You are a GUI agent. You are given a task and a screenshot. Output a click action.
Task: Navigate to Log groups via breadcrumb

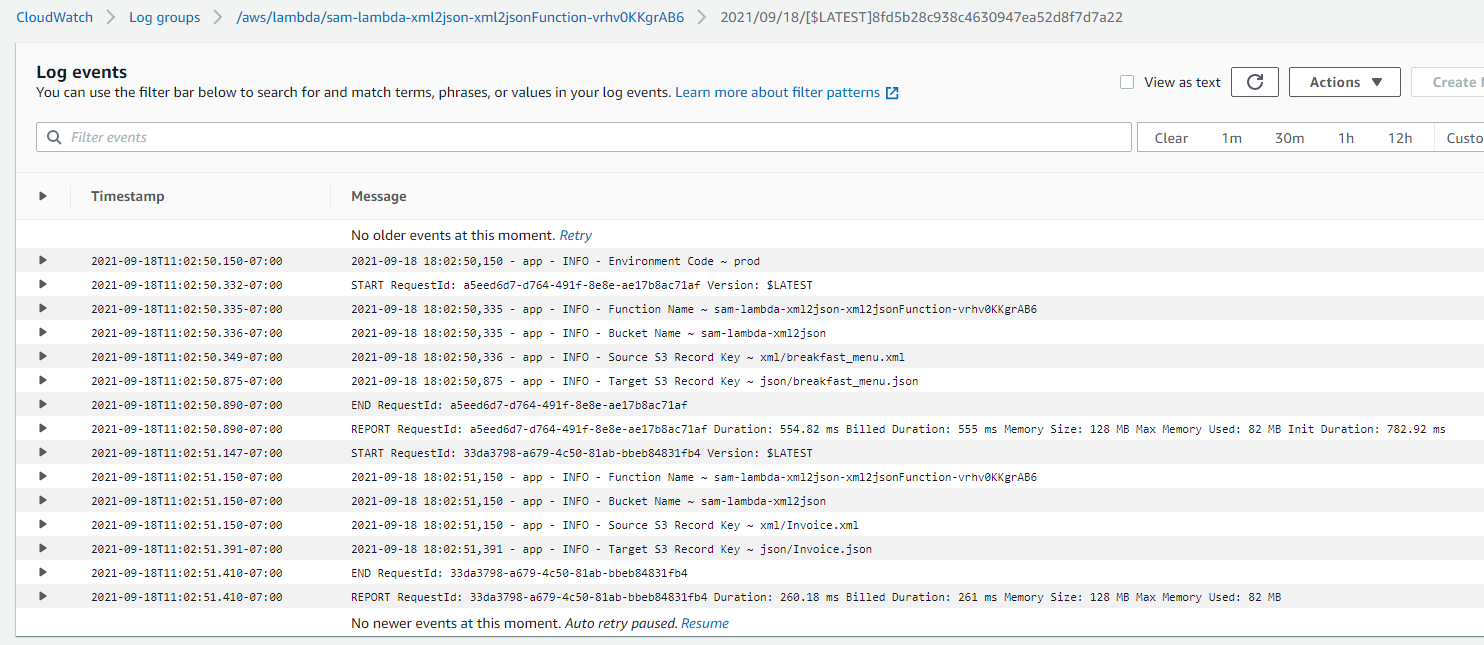click(x=164, y=16)
